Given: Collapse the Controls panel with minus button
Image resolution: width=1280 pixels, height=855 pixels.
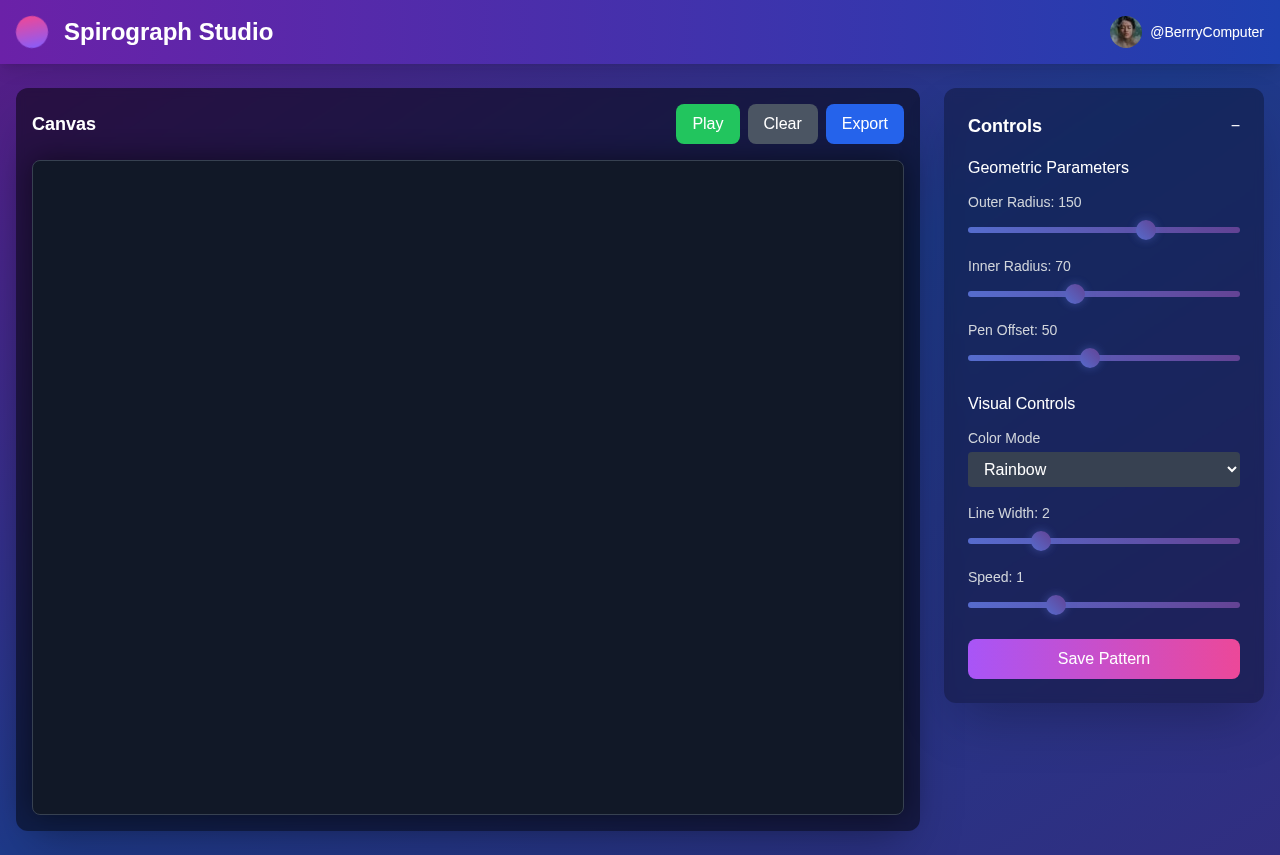Looking at the screenshot, I should [1235, 126].
